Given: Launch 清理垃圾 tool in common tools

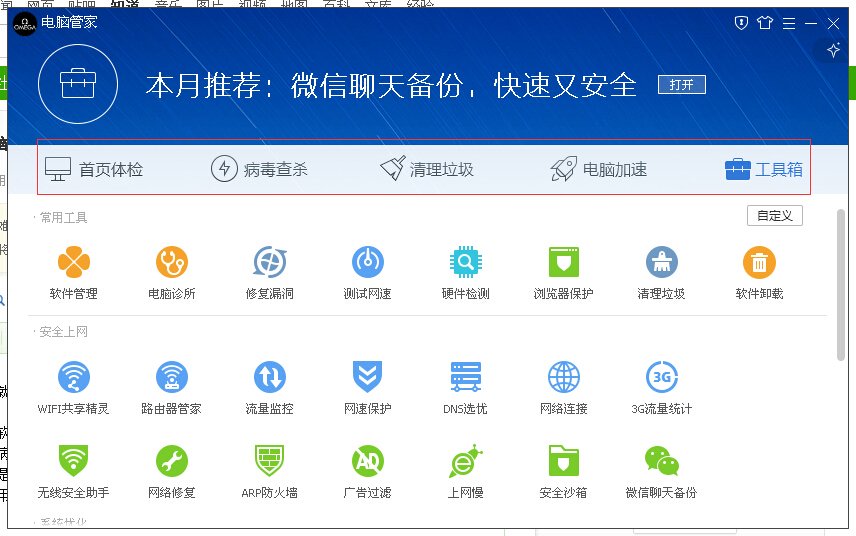Looking at the screenshot, I should tap(662, 272).
